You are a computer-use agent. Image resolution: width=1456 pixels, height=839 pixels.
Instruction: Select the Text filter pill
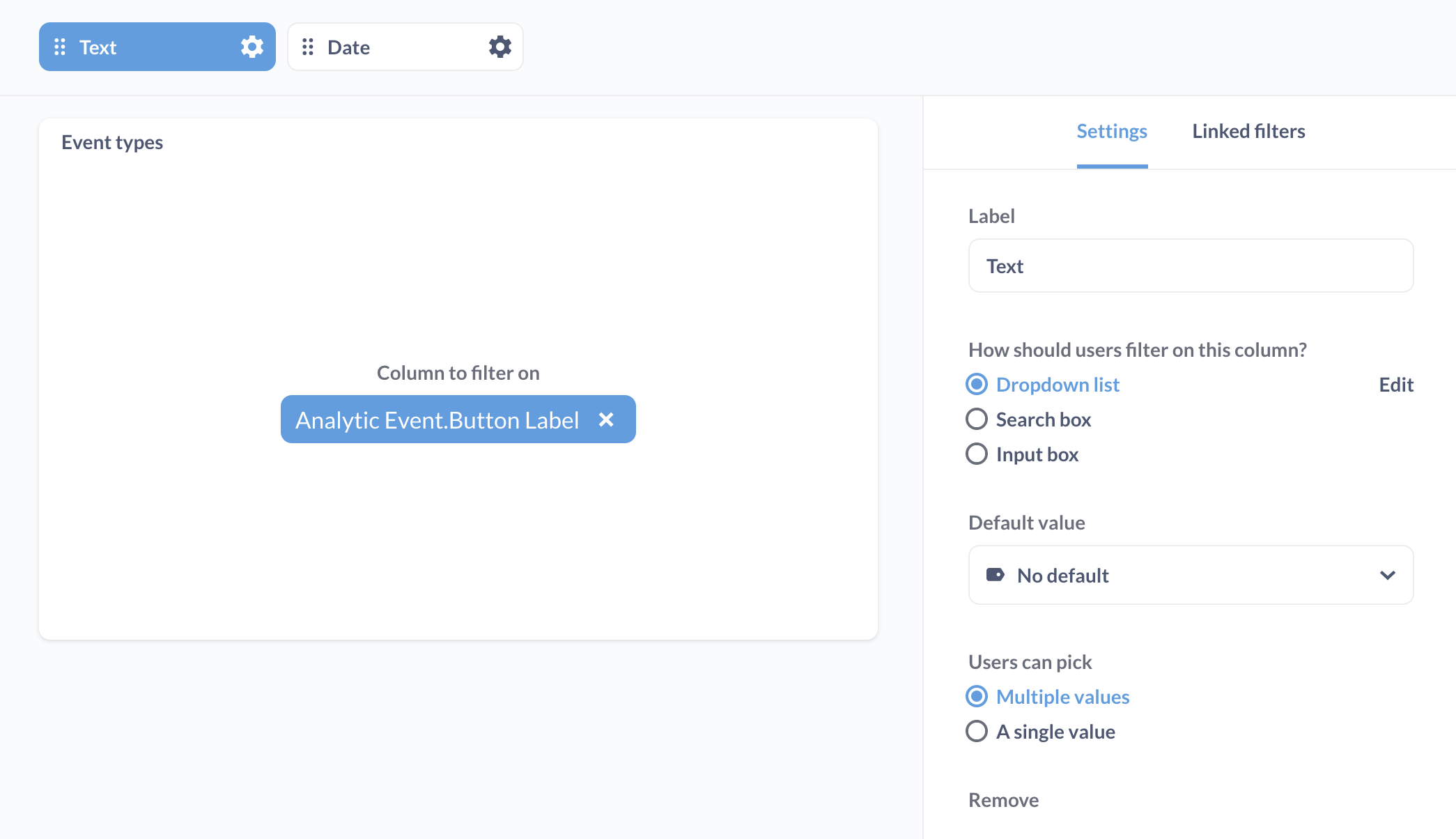tap(157, 47)
